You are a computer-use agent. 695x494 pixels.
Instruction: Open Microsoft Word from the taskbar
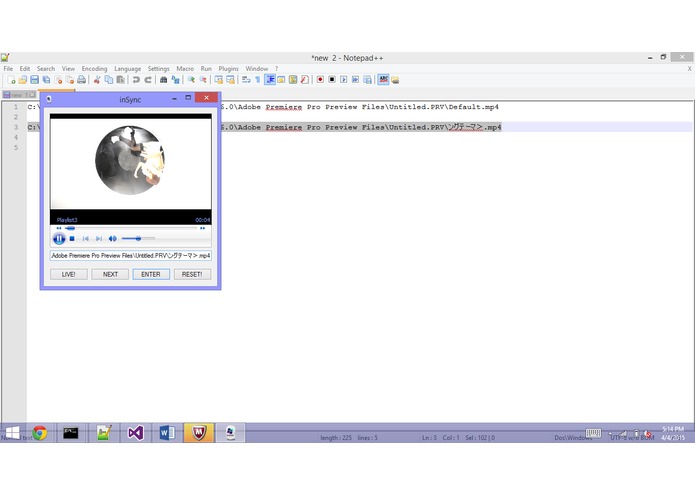(167, 433)
